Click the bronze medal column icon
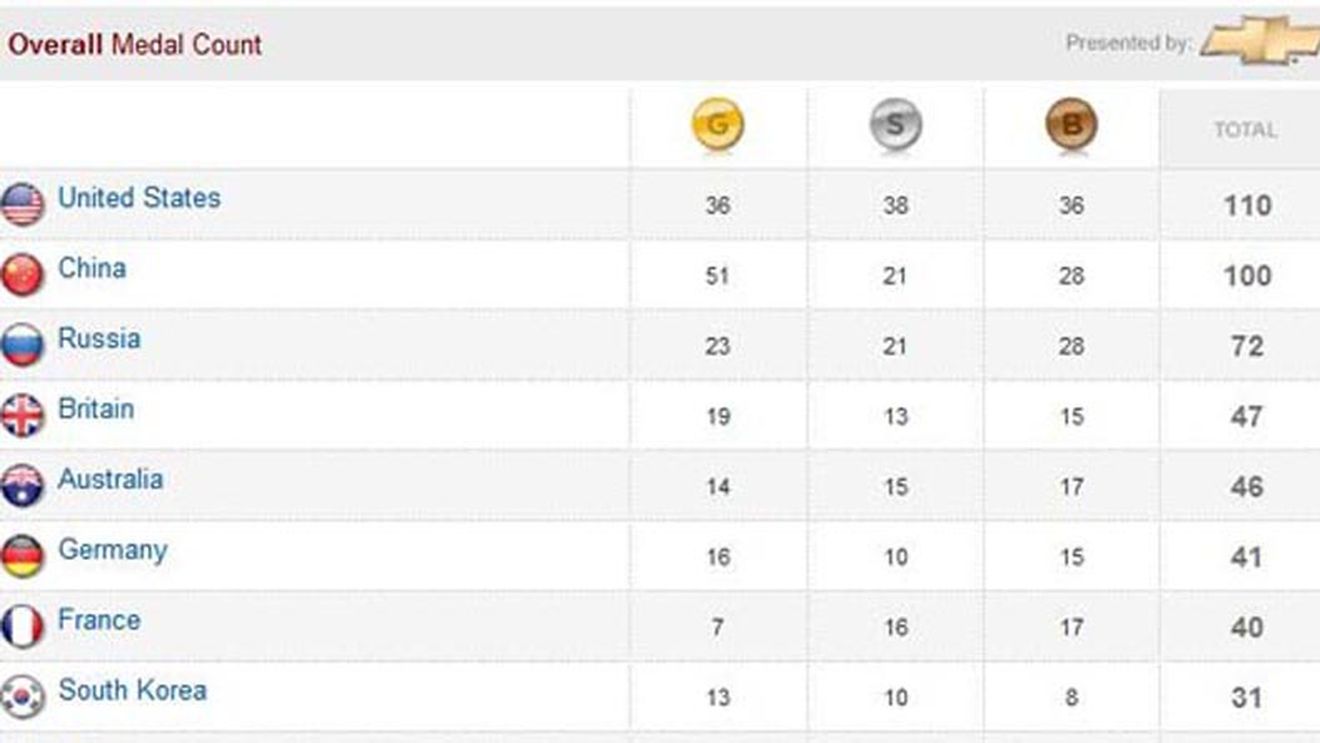This screenshot has height=743, width=1320. [x=1071, y=126]
